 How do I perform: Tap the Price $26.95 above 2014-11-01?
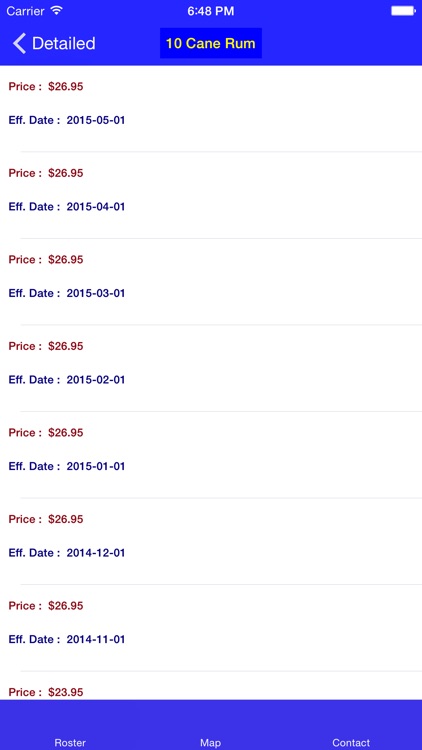46,606
